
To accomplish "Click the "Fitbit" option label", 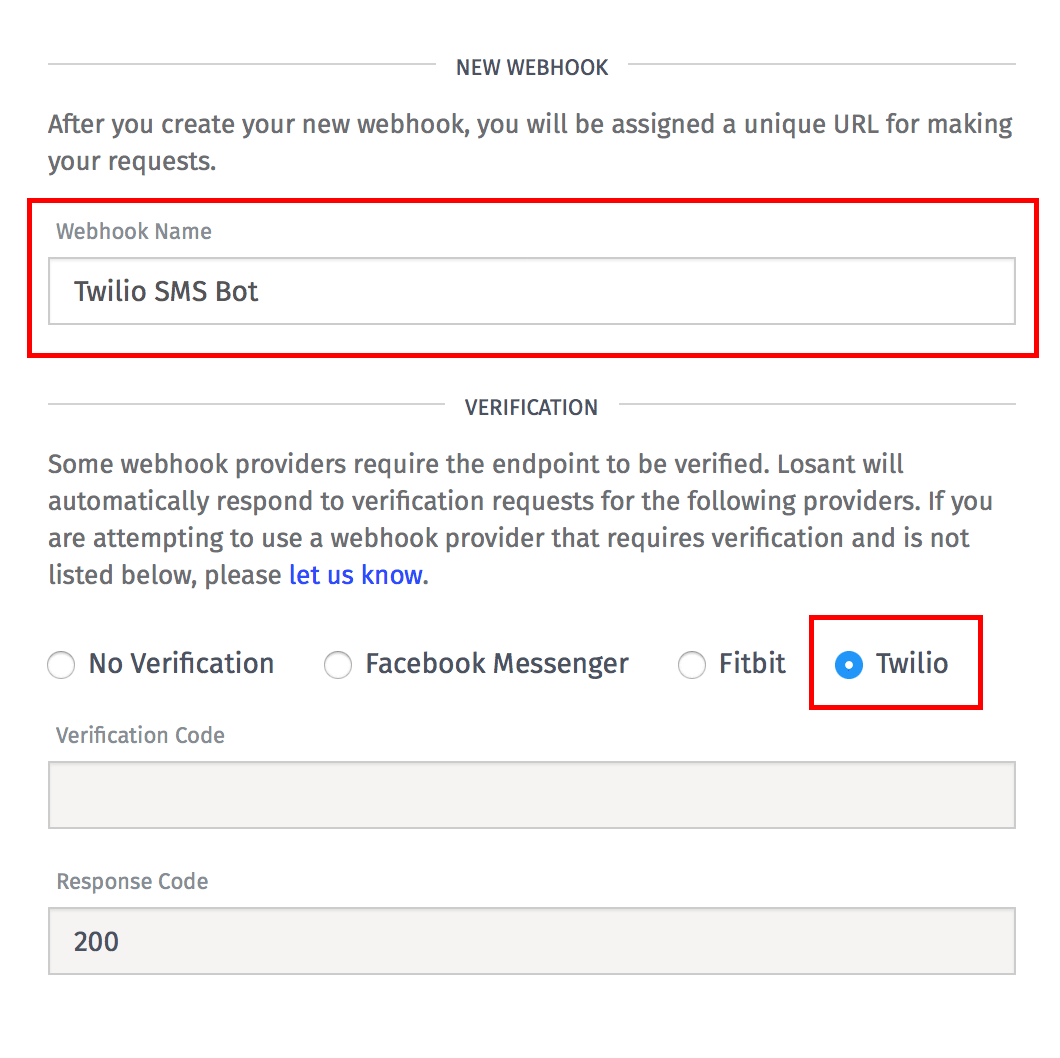I will [x=752, y=664].
